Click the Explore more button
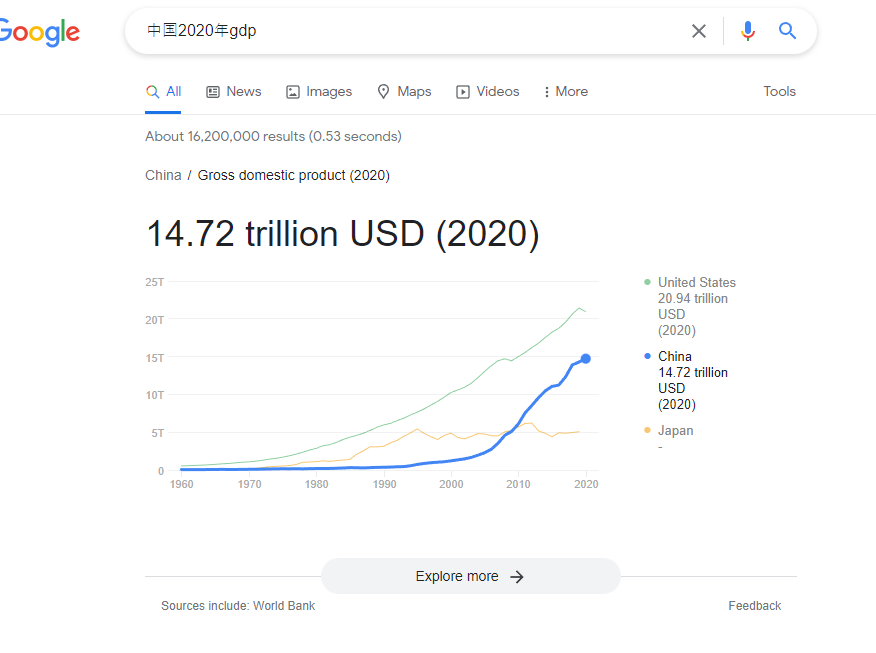Image resolution: width=876 pixels, height=653 pixels. coord(470,576)
